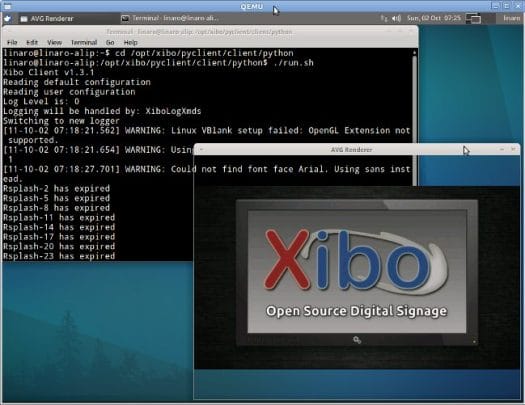Click 'Switching to new logger' line
525x405 pixels.
[x=61, y=121]
